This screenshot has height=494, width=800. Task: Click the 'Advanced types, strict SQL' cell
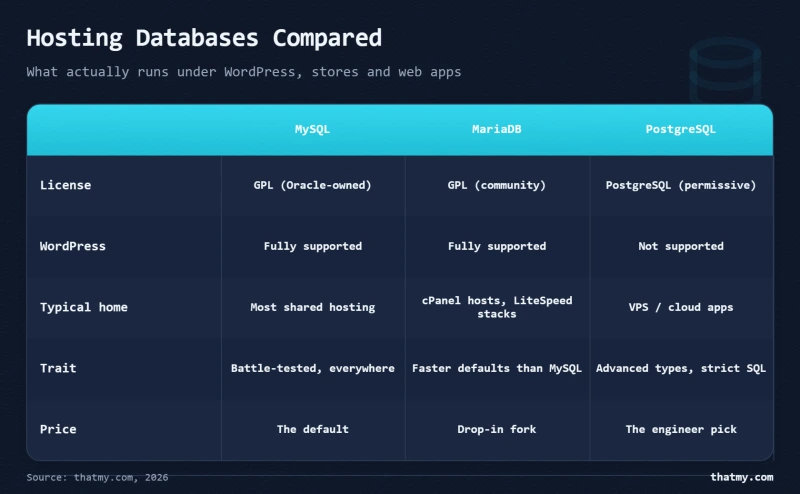[681, 368]
